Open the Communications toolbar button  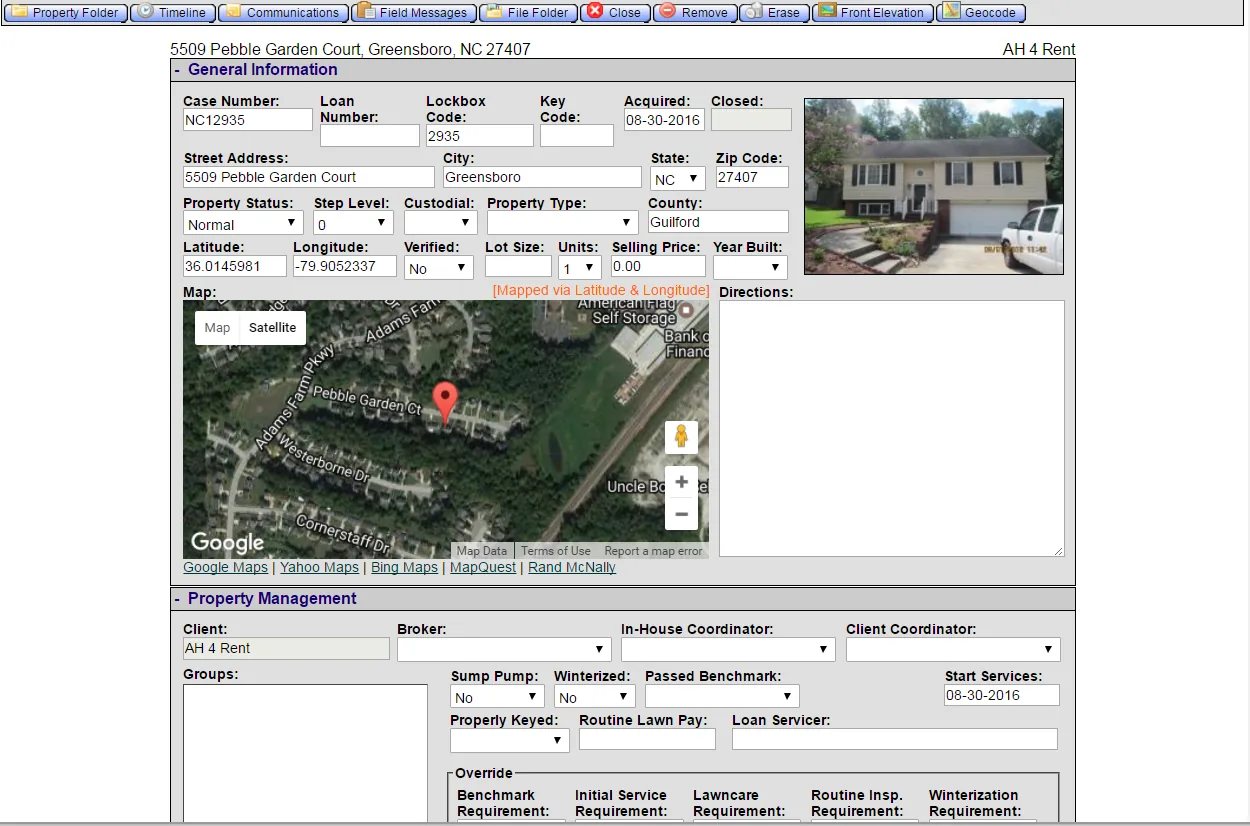click(x=284, y=13)
